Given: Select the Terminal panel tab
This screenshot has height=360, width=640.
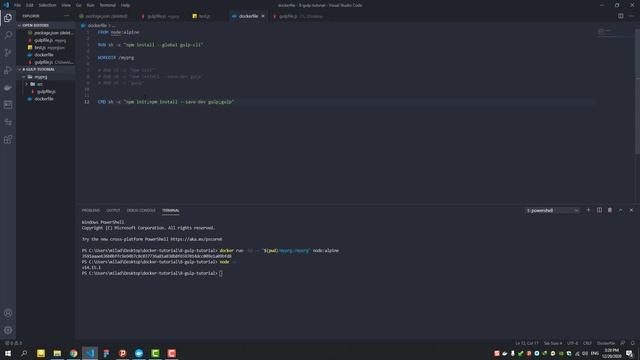Looking at the screenshot, I should pyautogui.click(x=171, y=211).
